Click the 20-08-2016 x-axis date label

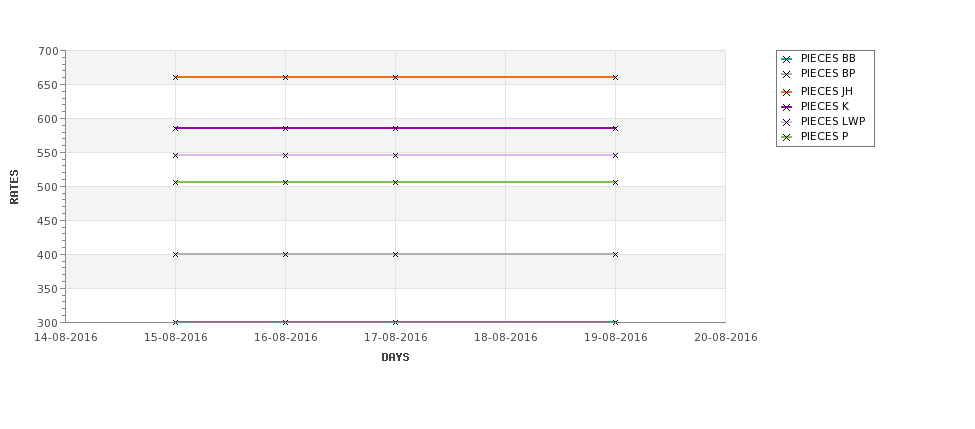tap(726, 338)
